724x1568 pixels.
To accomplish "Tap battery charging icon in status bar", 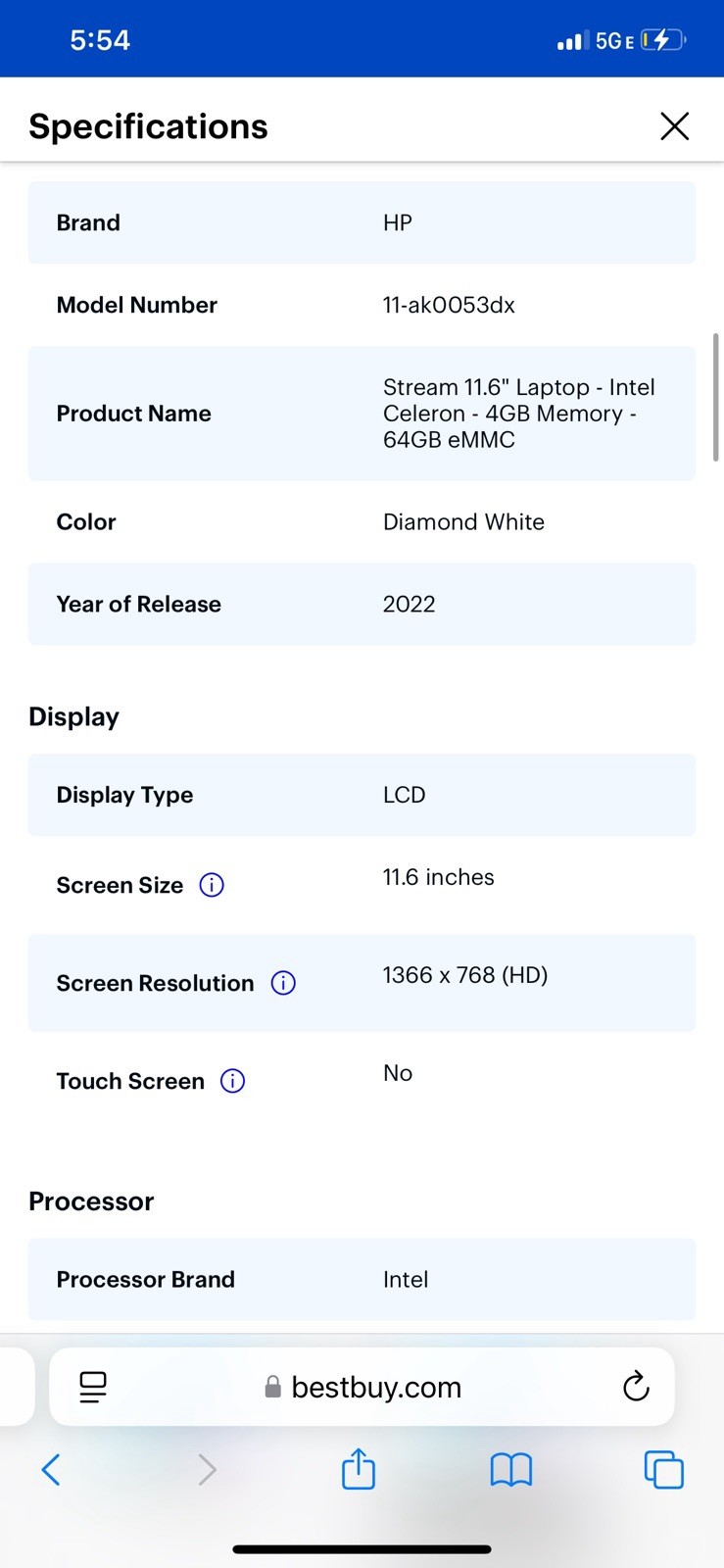I will (663, 40).
